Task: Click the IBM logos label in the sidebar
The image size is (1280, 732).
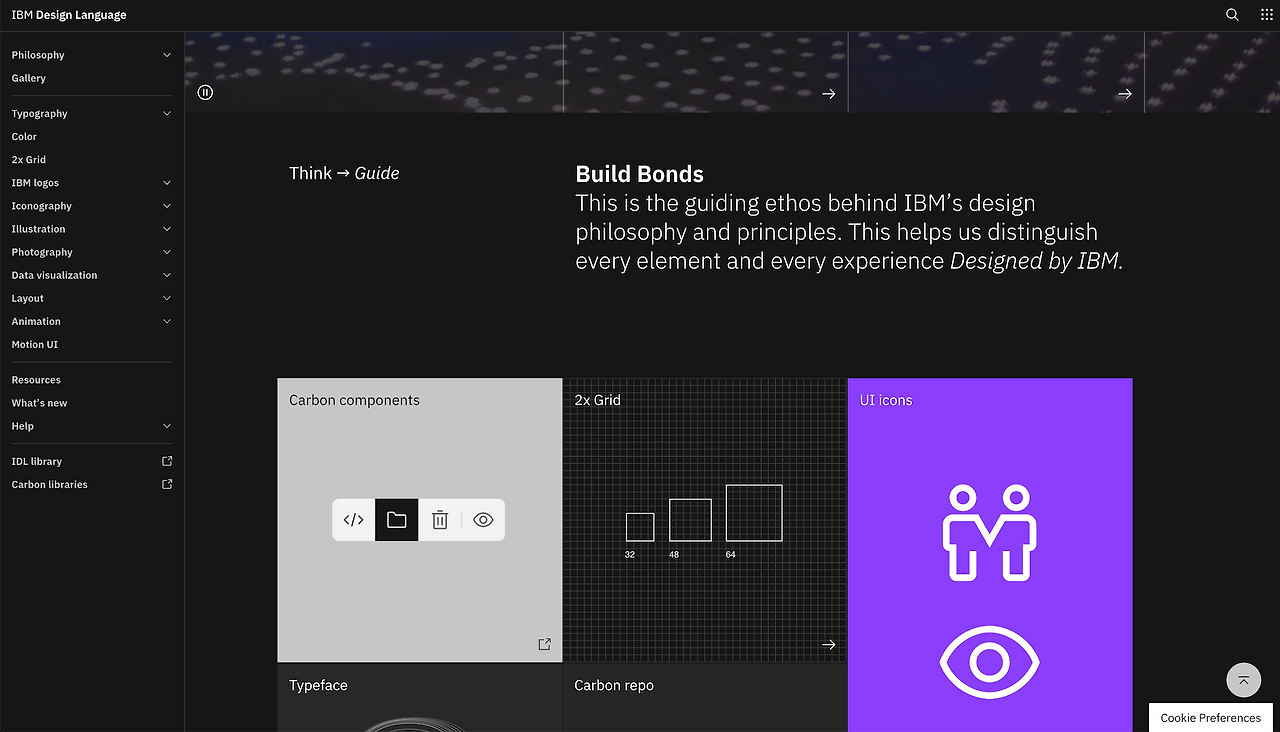Action: (35, 183)
